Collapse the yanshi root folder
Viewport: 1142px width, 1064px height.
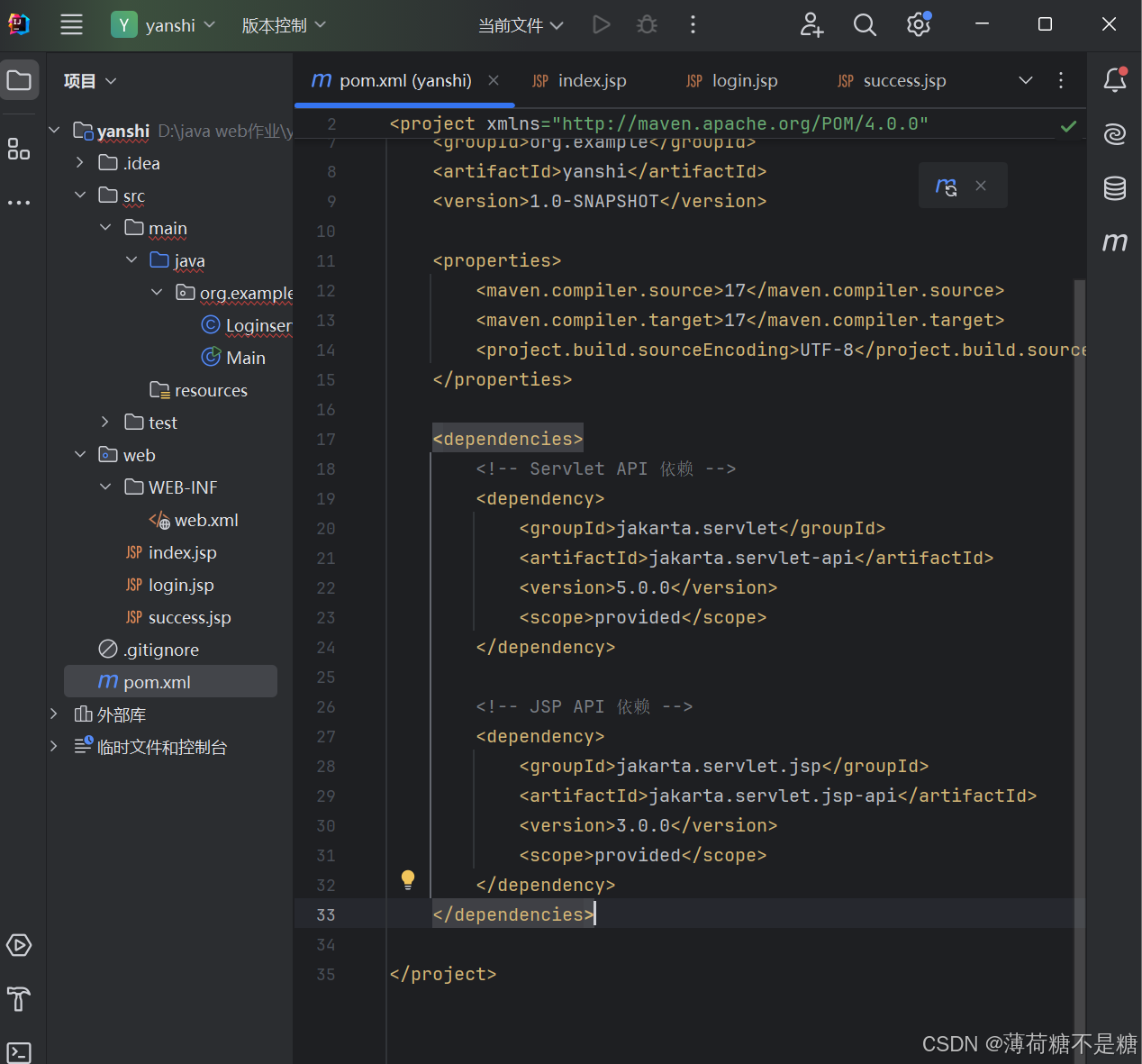[x=54, y=131]
